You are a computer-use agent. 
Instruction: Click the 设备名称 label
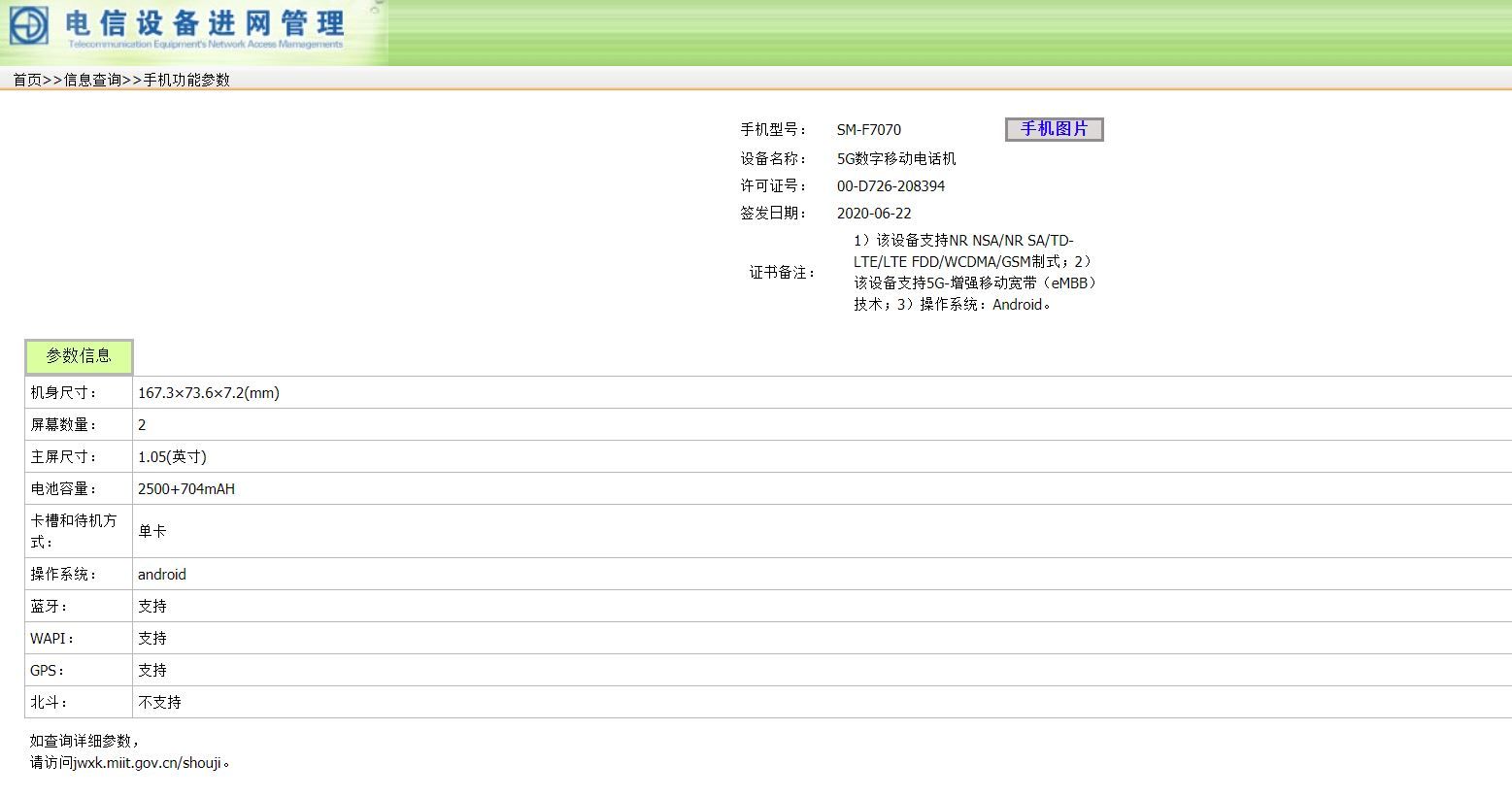(x=774, y=158)
